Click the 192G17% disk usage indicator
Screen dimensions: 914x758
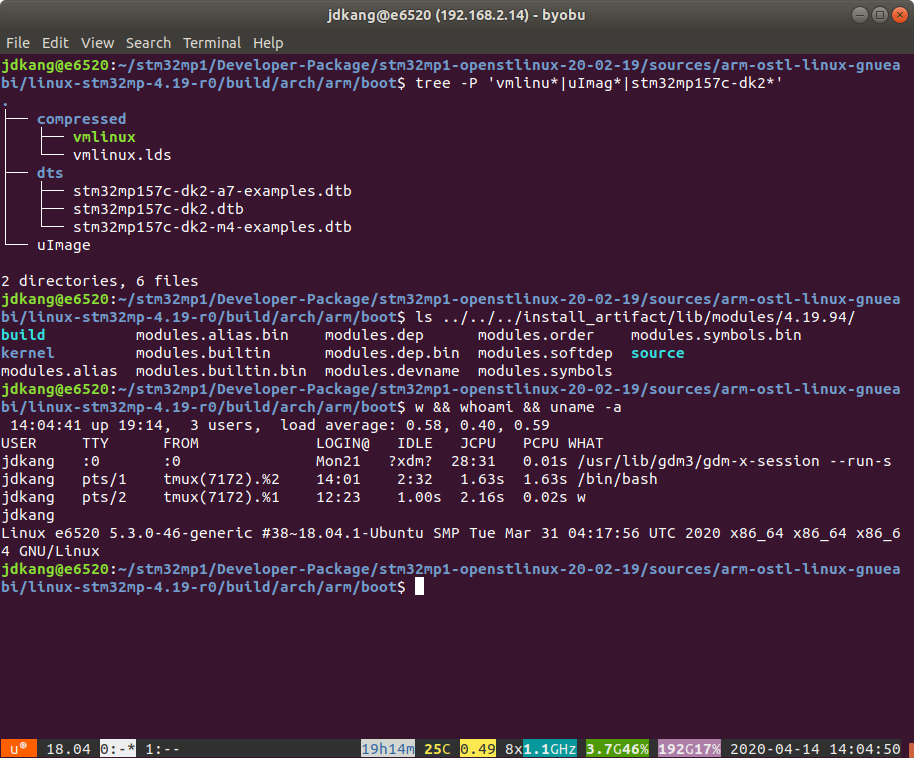point(689,749)
